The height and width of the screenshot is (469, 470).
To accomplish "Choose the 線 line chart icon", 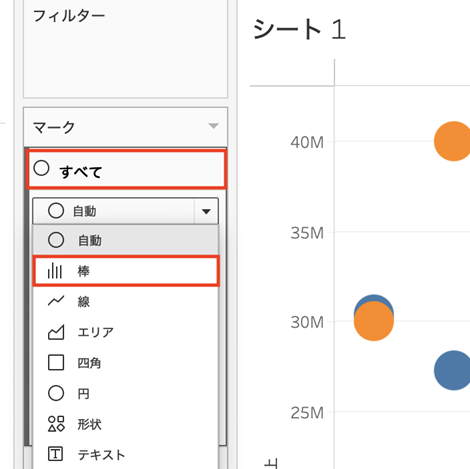I will point(56,301).
